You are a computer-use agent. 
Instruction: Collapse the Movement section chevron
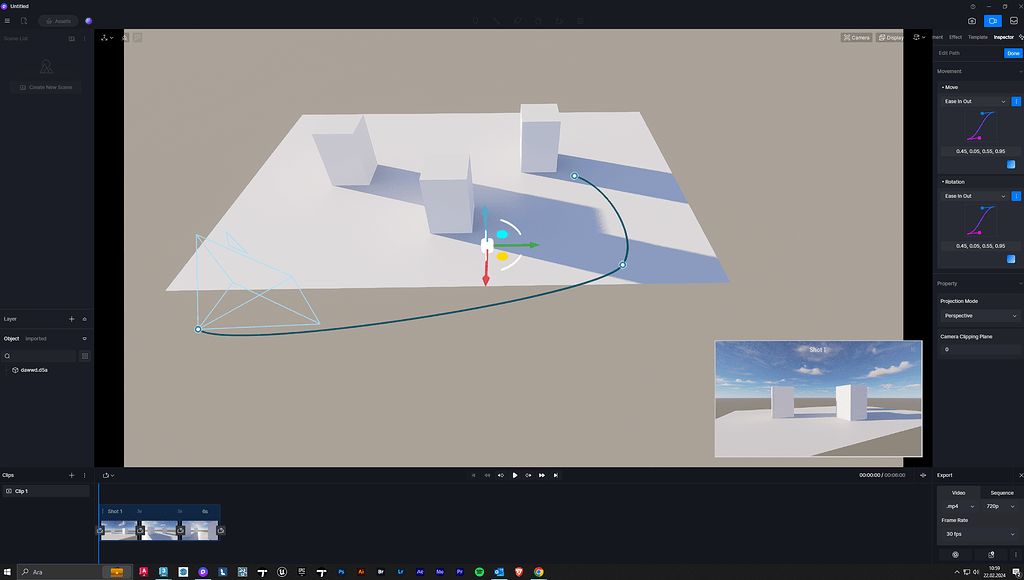(x=1020, y=71)
